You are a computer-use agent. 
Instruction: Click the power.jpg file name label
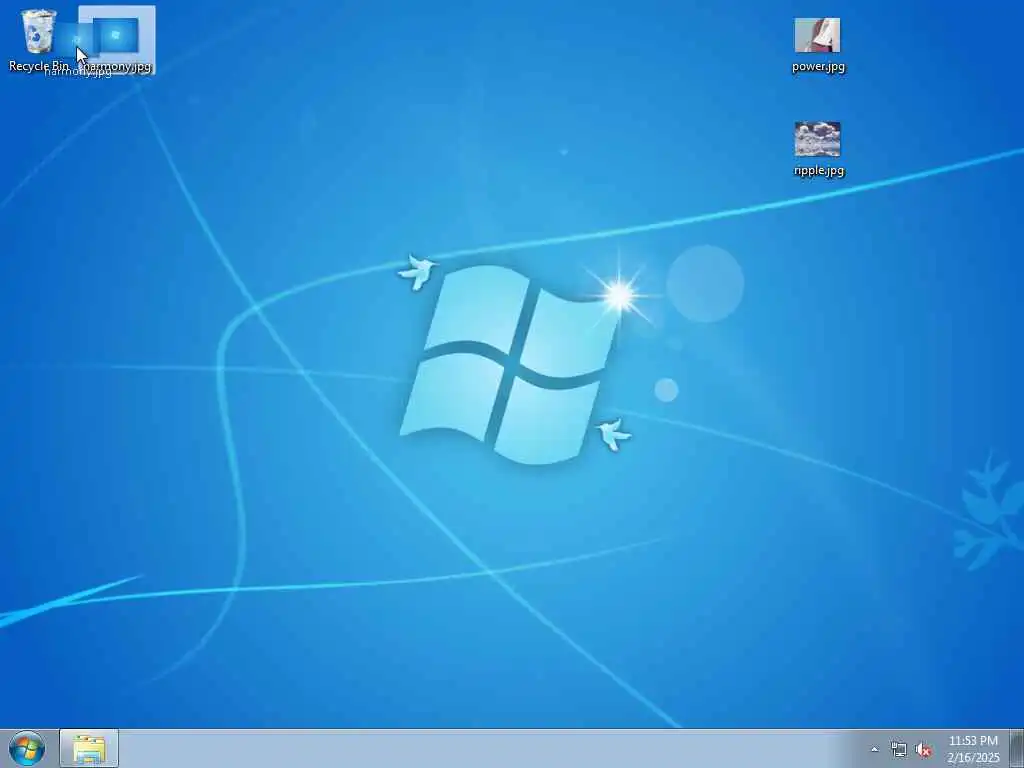point(818,67)
